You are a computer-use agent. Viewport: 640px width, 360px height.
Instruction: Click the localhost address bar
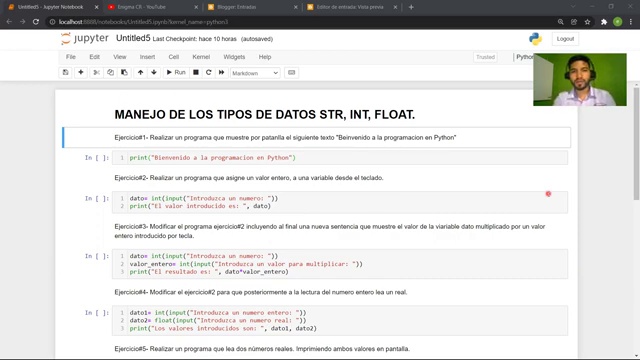(x=302, y=22)
